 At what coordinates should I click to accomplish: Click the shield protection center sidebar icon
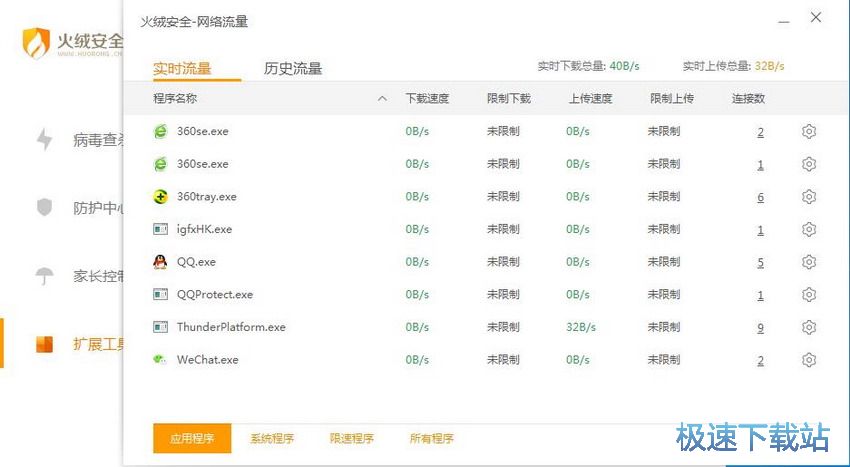click(44, 207)
